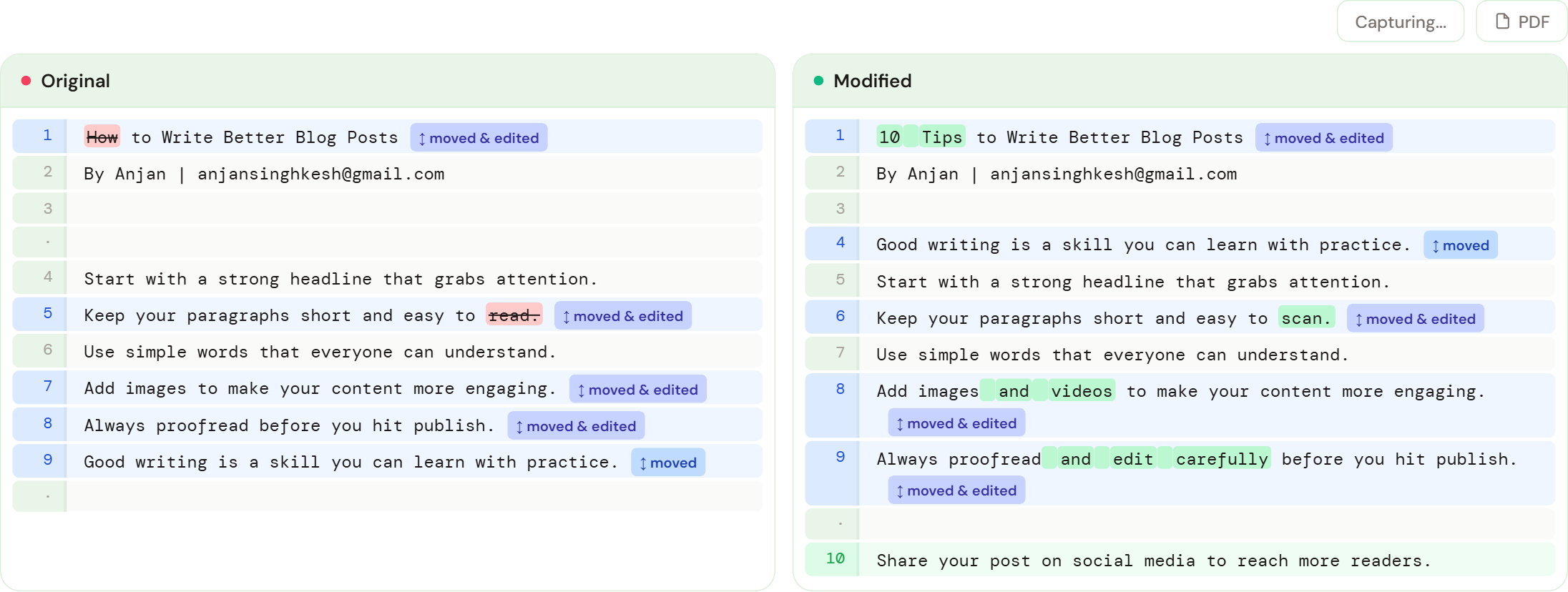Click the deleted word 'How' in Original

point(102,137)
